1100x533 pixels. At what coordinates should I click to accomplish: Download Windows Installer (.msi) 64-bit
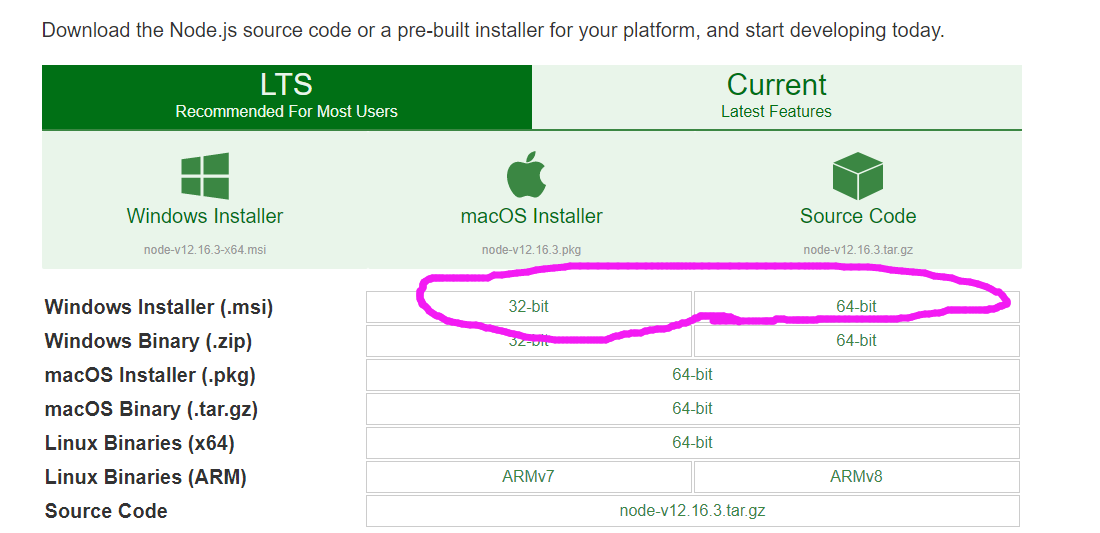856,307
